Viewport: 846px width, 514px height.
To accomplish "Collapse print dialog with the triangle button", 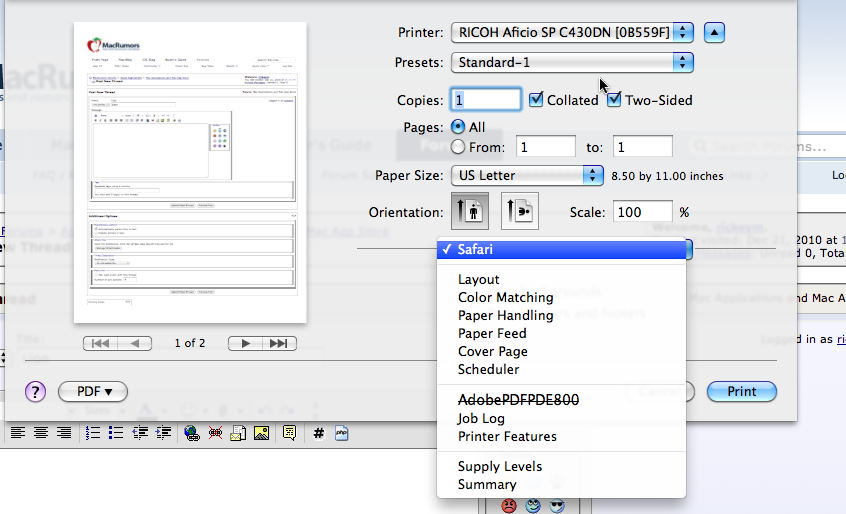I will [x=714, y=32].
